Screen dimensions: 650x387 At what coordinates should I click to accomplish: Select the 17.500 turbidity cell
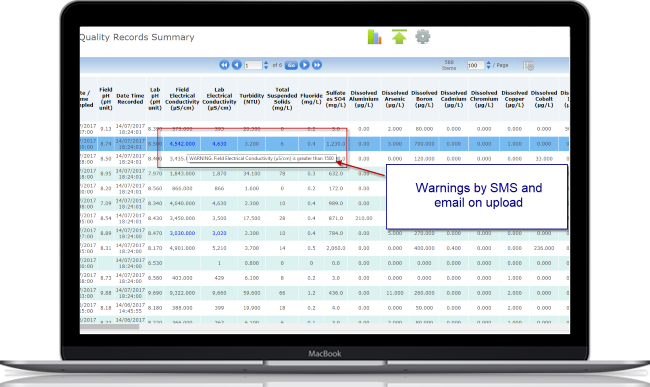click(252, 218)
